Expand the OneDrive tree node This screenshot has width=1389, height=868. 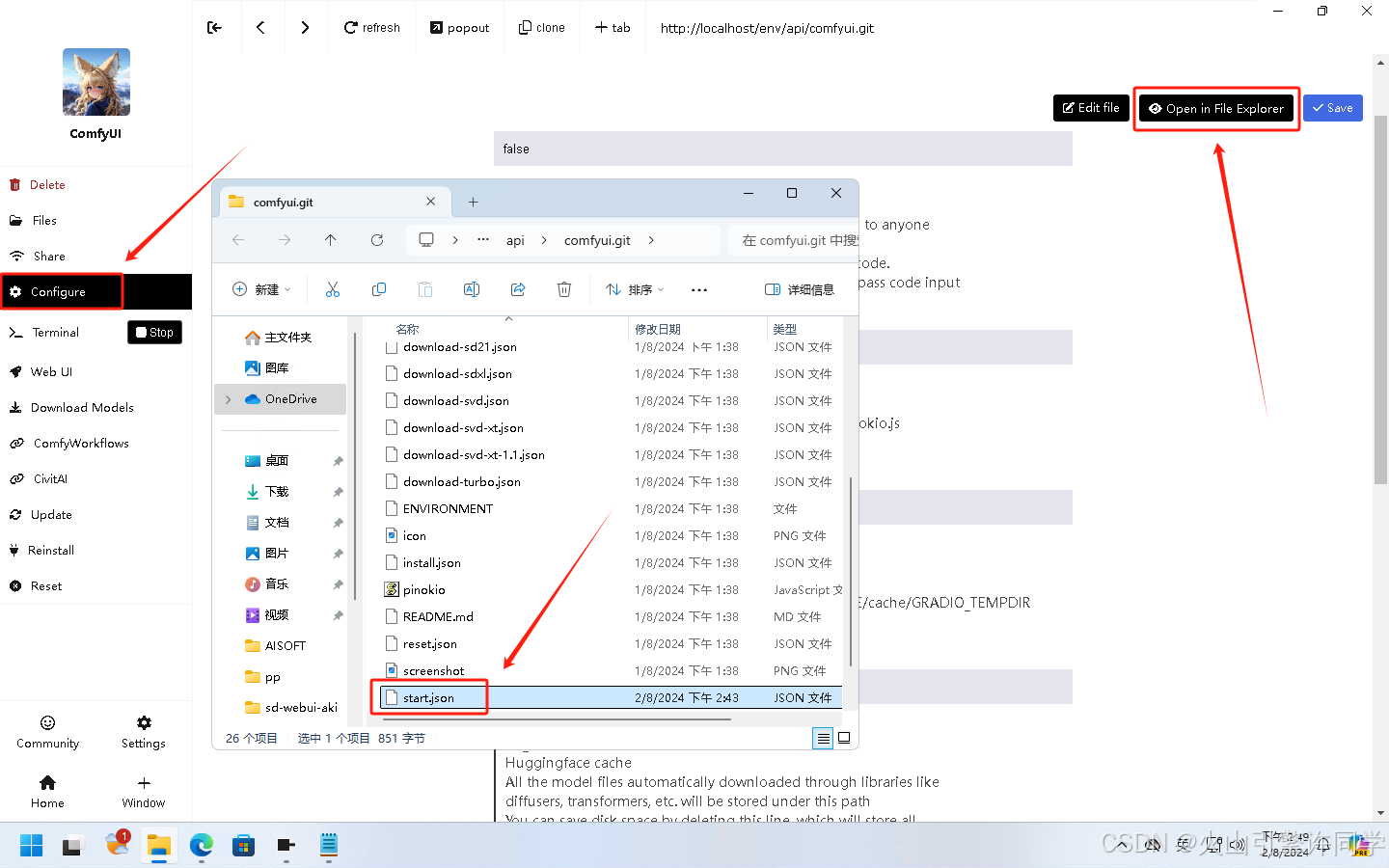click(x=229, y=399)
